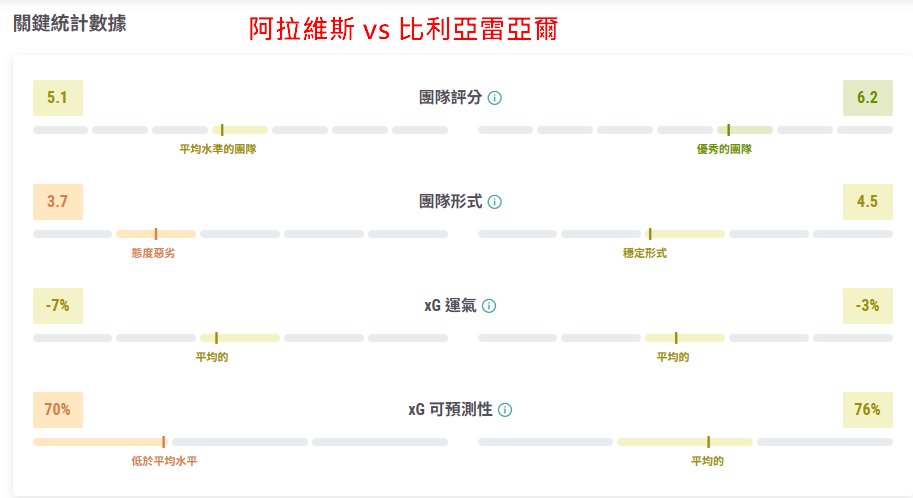Click the 團隊評分 label text
This screenshot has height=498, width=913.
click(450, 98)
